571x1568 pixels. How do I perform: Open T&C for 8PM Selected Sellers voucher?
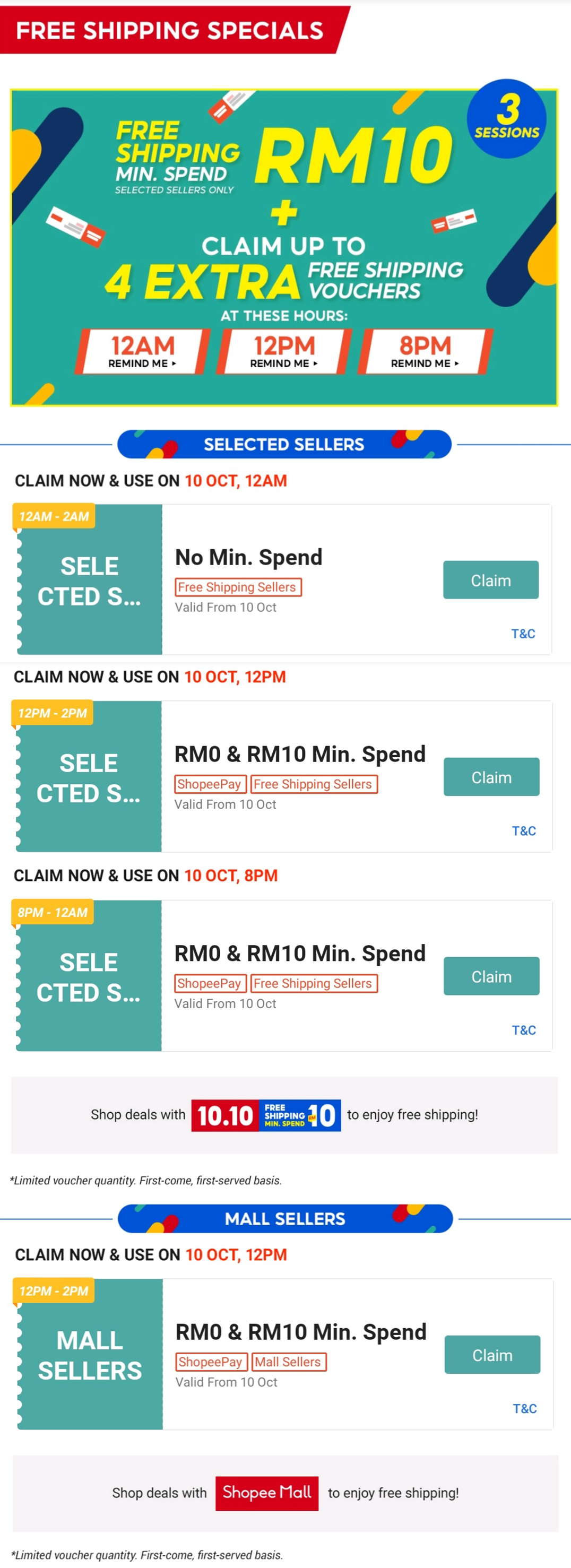tap(524, 1030)
